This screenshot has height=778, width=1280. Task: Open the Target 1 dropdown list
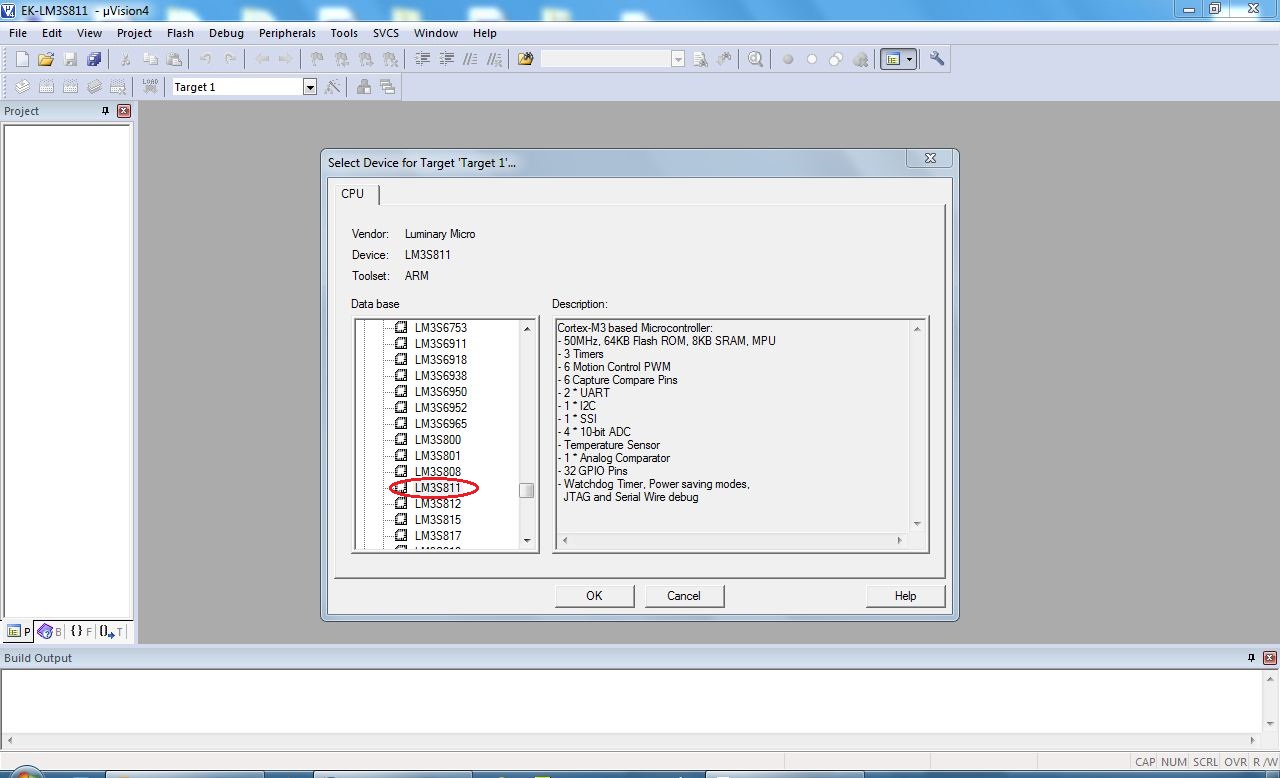310,87
